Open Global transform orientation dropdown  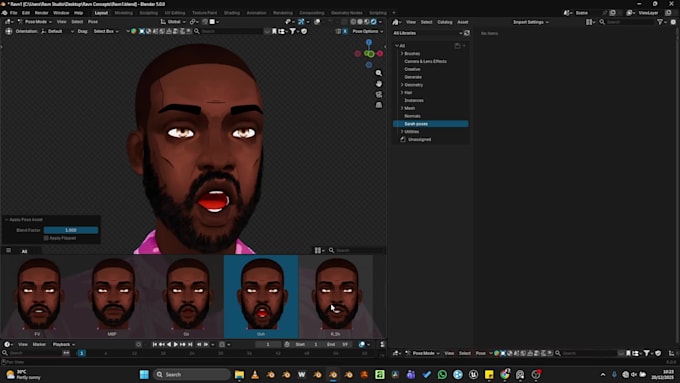tap(172, 21)
